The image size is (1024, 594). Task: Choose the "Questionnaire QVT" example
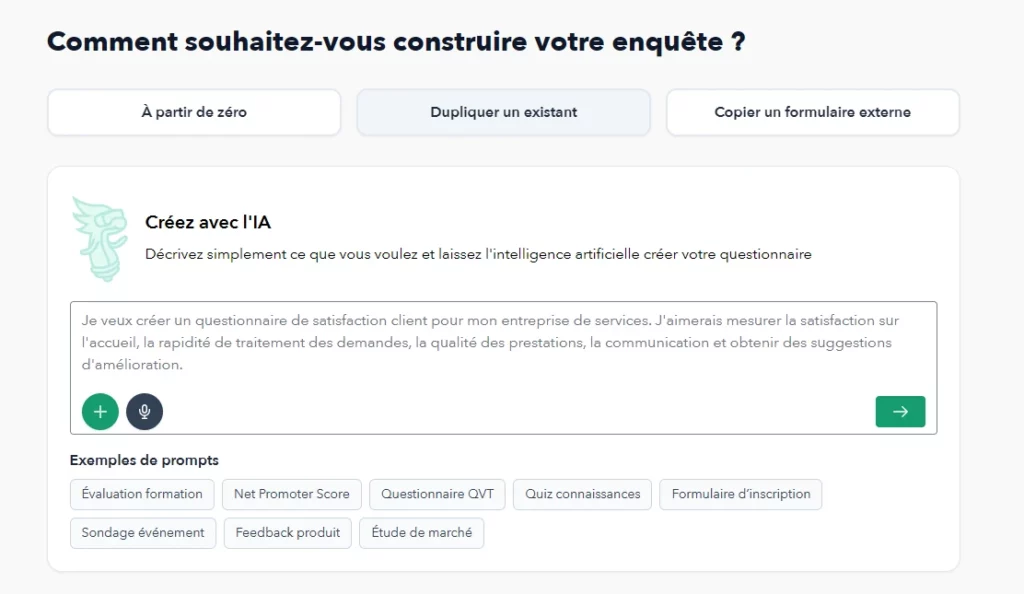pyautogui.click(x=437, y=493)
